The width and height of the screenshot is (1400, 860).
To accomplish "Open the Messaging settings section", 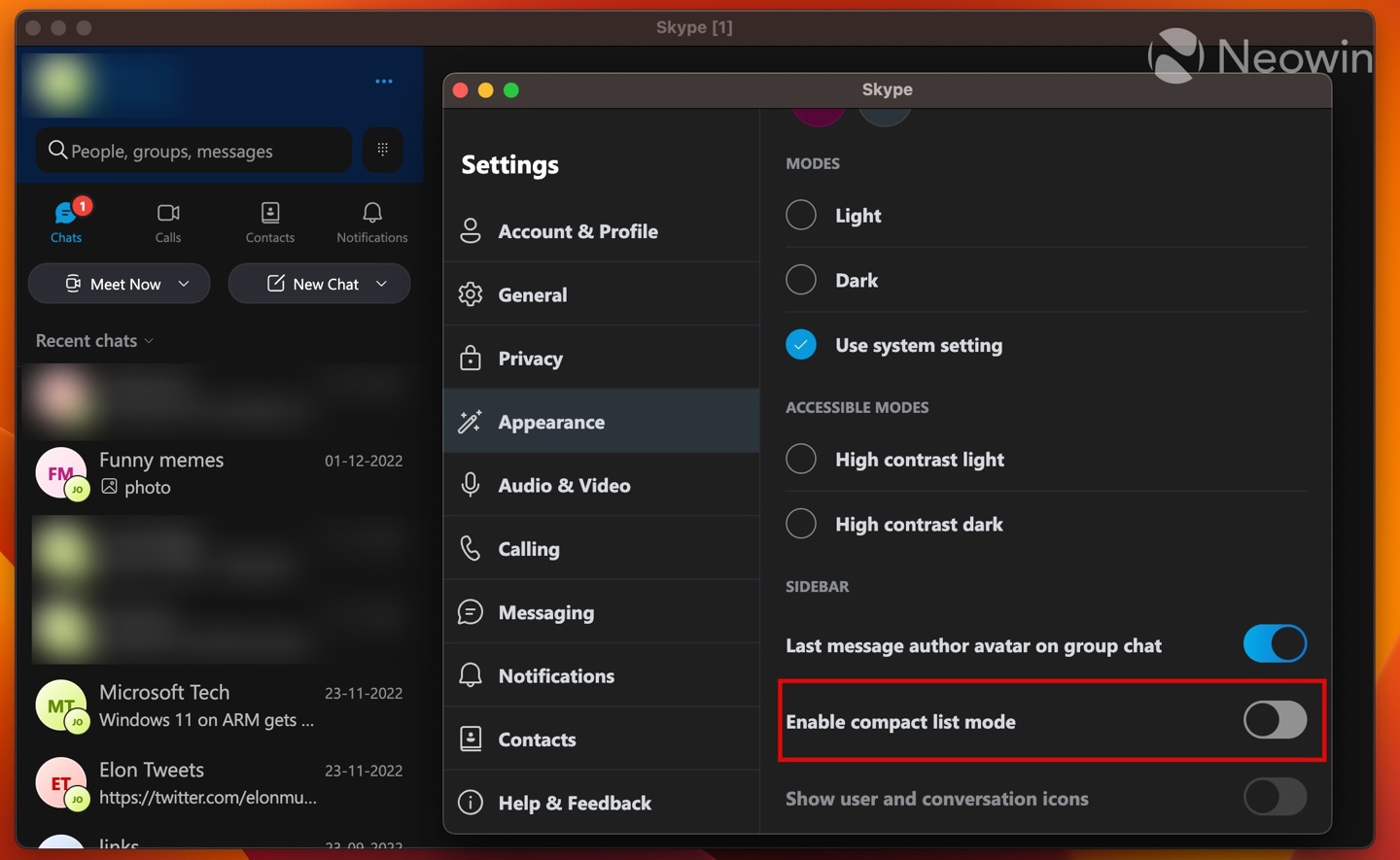I will pyautogui.click(x=545, y=612).
